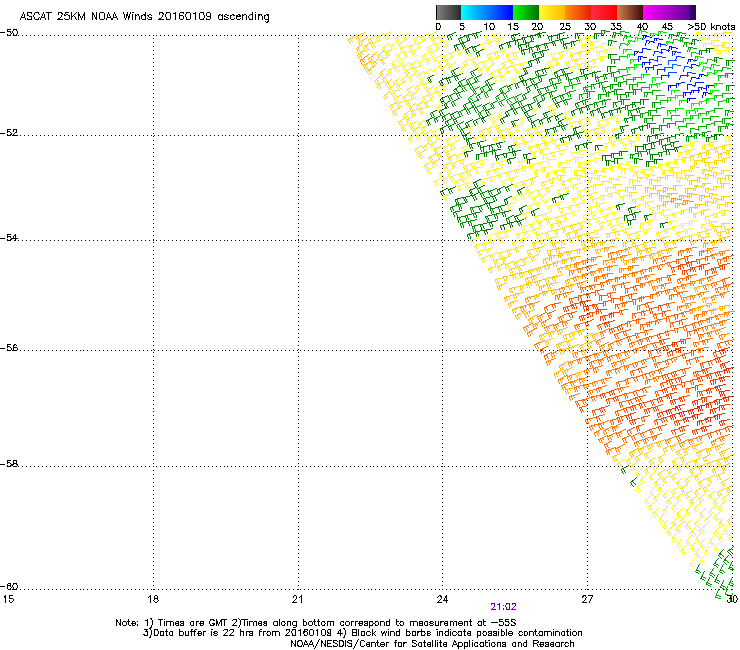Select the magenta-purple 40-50 knots color segment
Image resolution: width=740 pixels, height=650 pixels.
pyautogui.click(x=669, y=12)
